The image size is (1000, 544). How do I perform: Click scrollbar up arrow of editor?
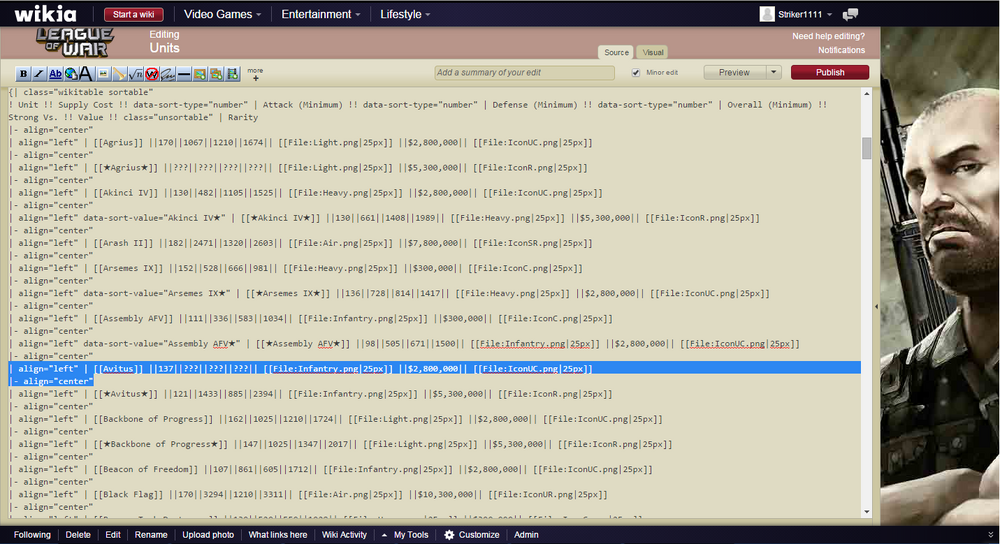coord(867,94)
